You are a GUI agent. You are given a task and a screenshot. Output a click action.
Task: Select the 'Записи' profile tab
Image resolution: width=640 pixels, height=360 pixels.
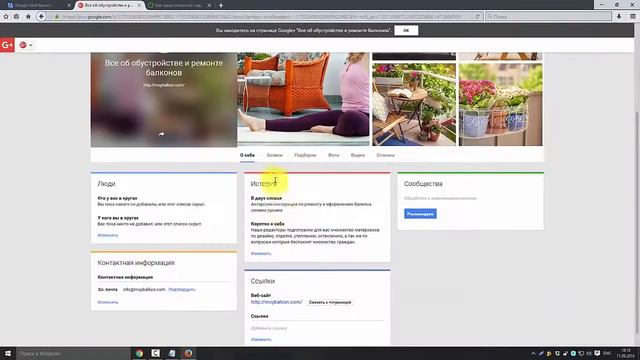click(x=274, y=155)
